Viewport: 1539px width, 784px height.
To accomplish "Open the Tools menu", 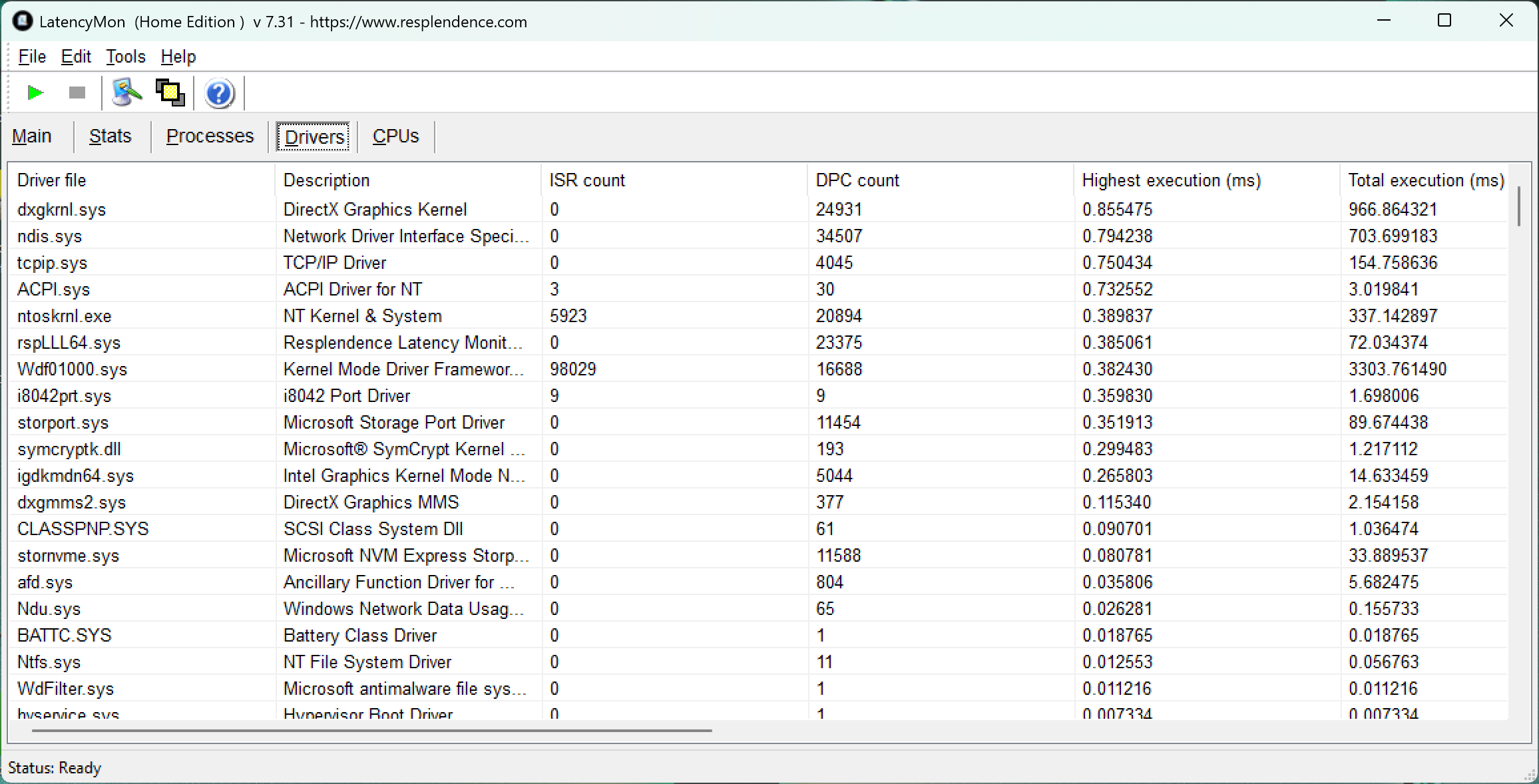I will tap(125, 57).
